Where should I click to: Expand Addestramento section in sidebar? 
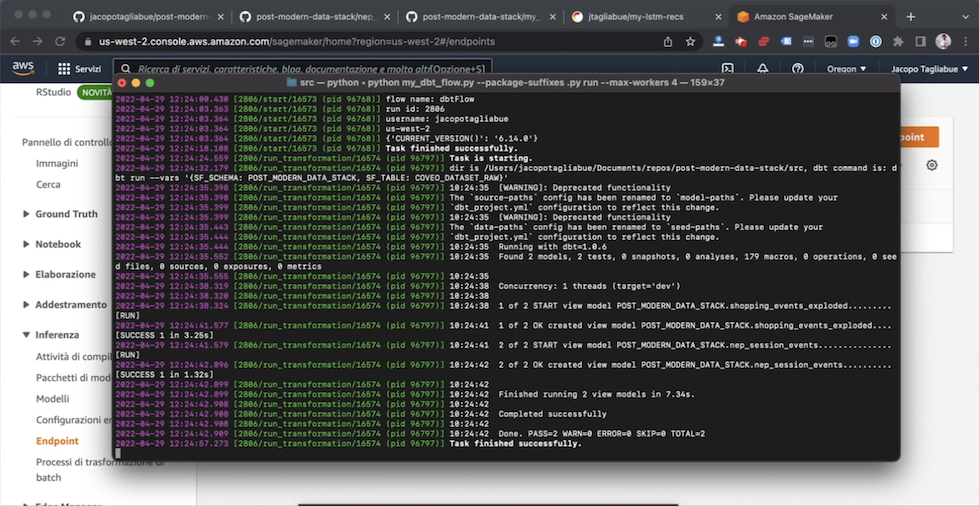pos(26,304)
